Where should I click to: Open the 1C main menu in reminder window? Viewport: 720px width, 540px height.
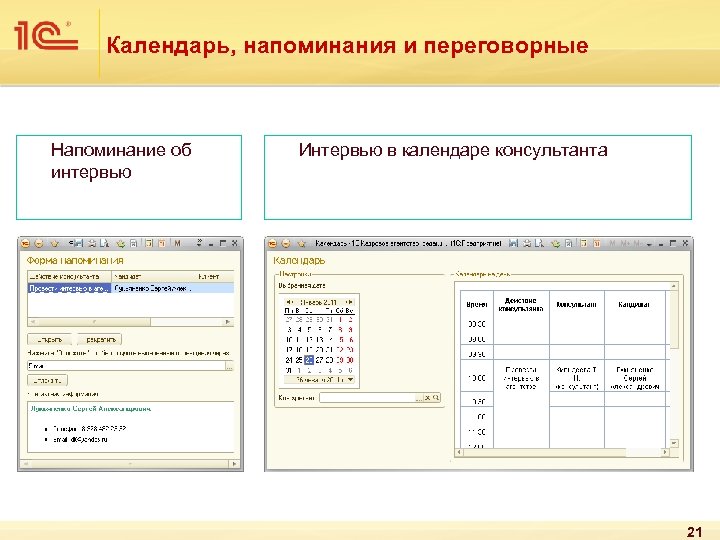(25, 243)
